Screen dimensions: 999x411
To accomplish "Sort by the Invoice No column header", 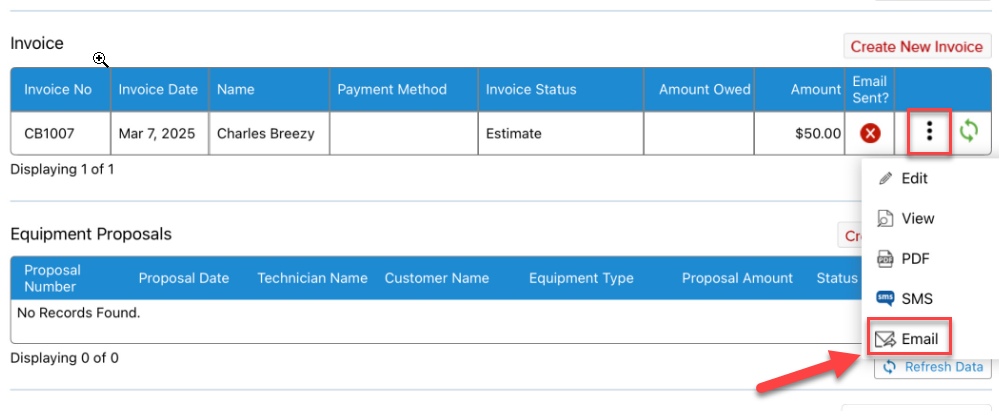I will (58, 89).
